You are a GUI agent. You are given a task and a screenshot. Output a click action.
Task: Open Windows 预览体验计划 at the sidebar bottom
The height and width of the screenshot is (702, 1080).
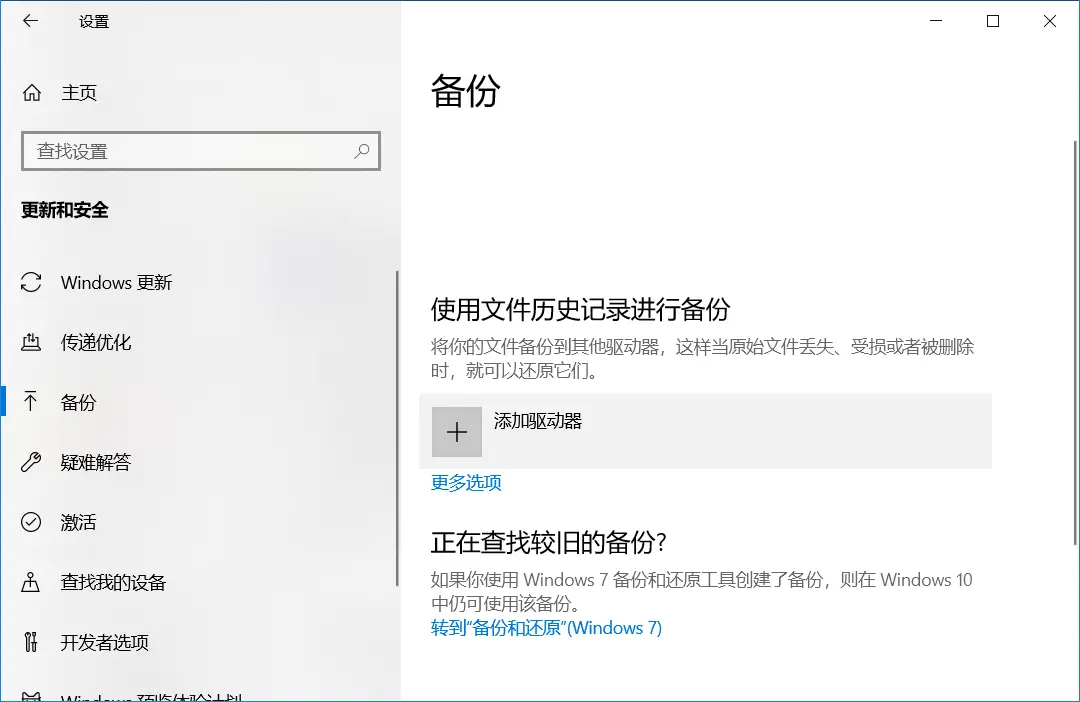150,696
